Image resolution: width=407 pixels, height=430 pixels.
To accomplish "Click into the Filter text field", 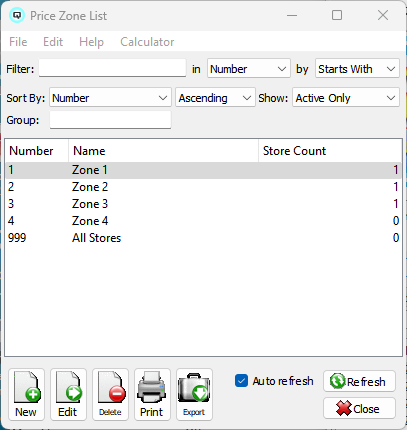I will (112, 68).
